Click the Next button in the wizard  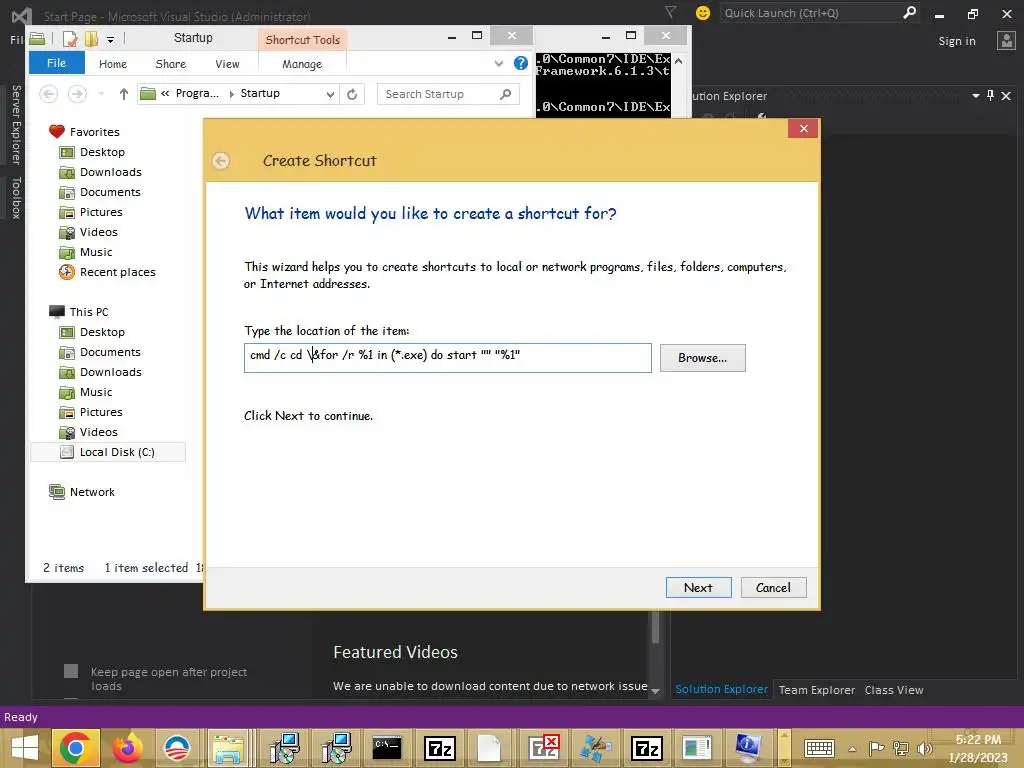click(698, 588)
